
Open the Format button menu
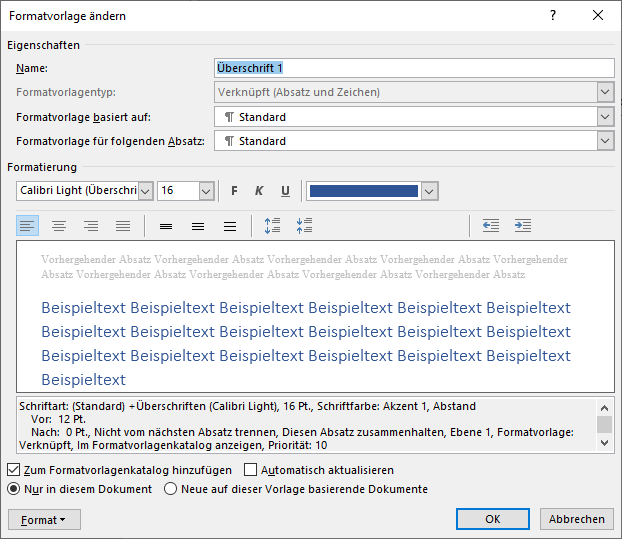pyautogui.click(x=44, y=520)
